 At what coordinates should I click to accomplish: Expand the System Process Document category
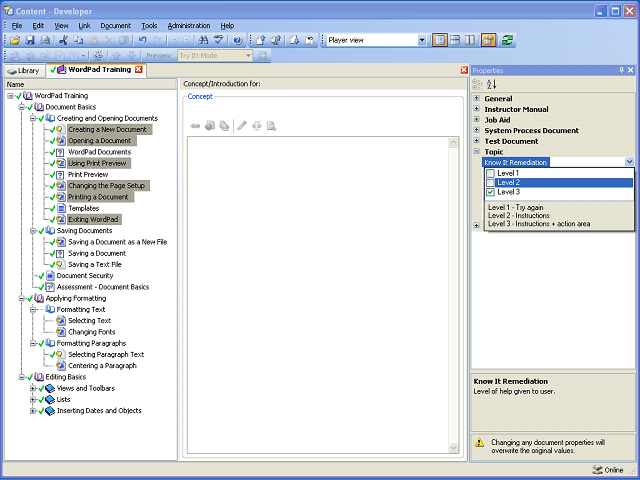[x=476, y=130]
